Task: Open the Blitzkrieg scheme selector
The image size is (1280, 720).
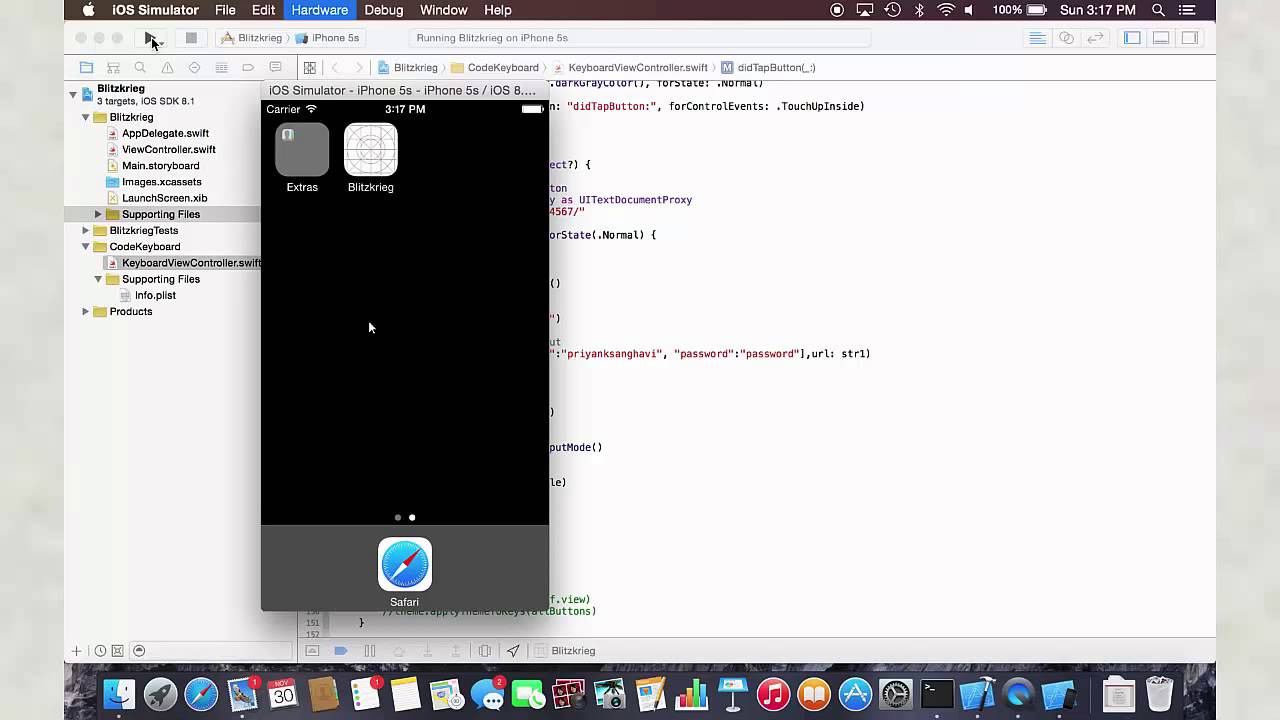Action: (252, 38)
